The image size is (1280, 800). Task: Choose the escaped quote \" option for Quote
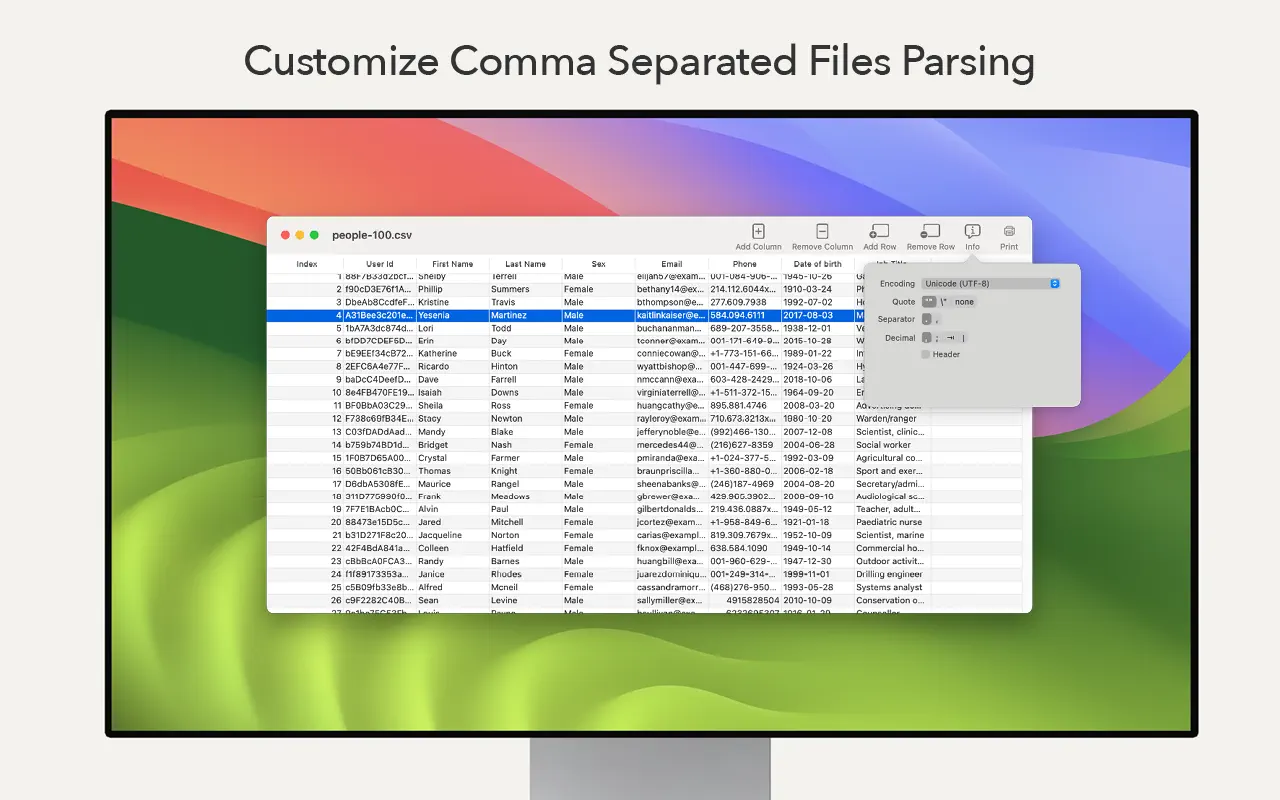tap(945, 301)
